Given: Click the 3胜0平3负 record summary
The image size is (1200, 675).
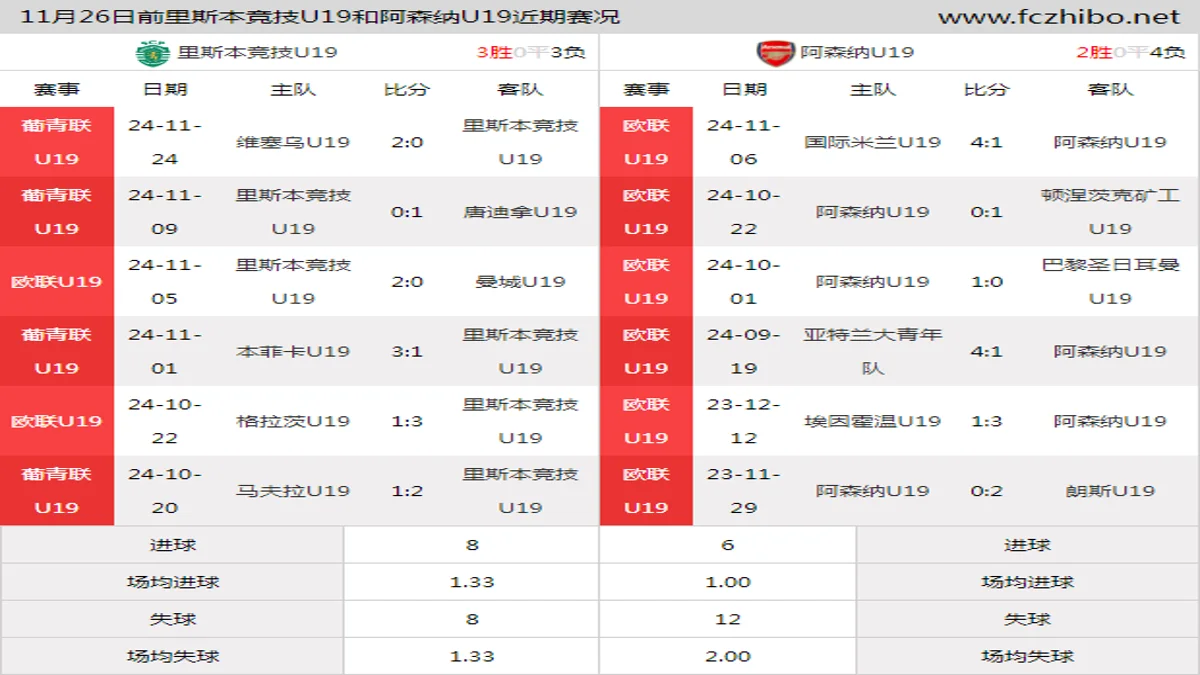Looking at the screenshot, I should pyautogui.click(x=530, y=52).
